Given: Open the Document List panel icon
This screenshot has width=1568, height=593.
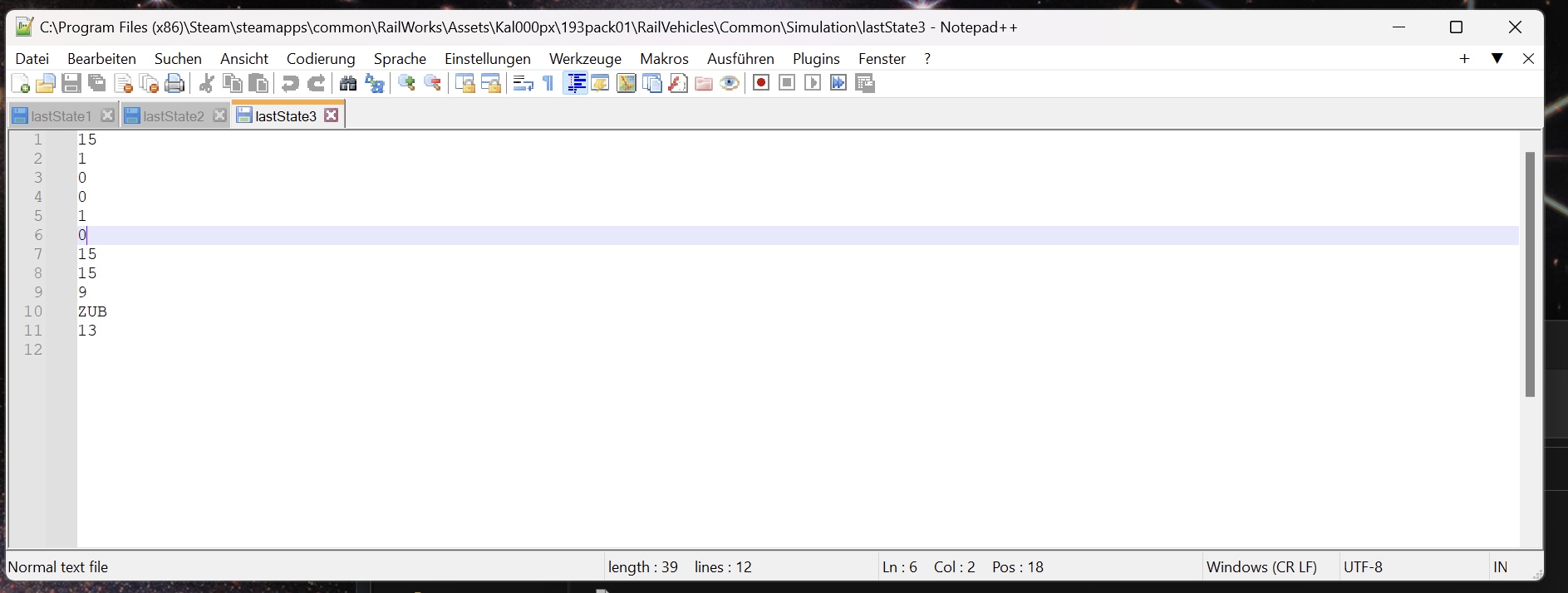Looking at the screenshot, I should 652,83.
